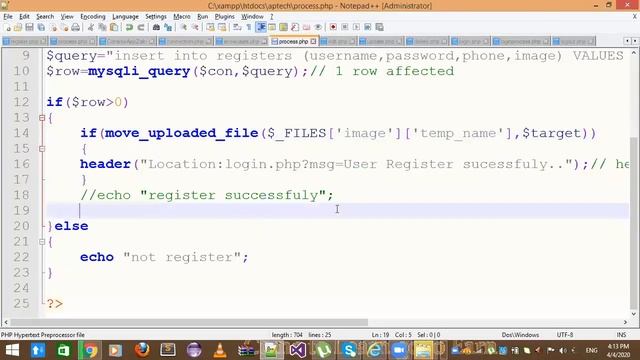Screen dimensions: 640x360
Task: Click the Save All toolbar icon
Action: coord(41,27)
